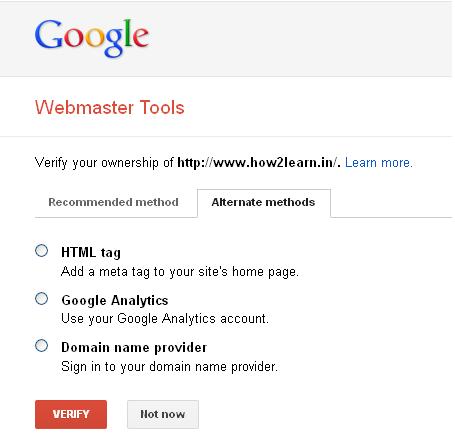Click the Google logo
This screenshot has width=455, height=438.
(92, 38)
